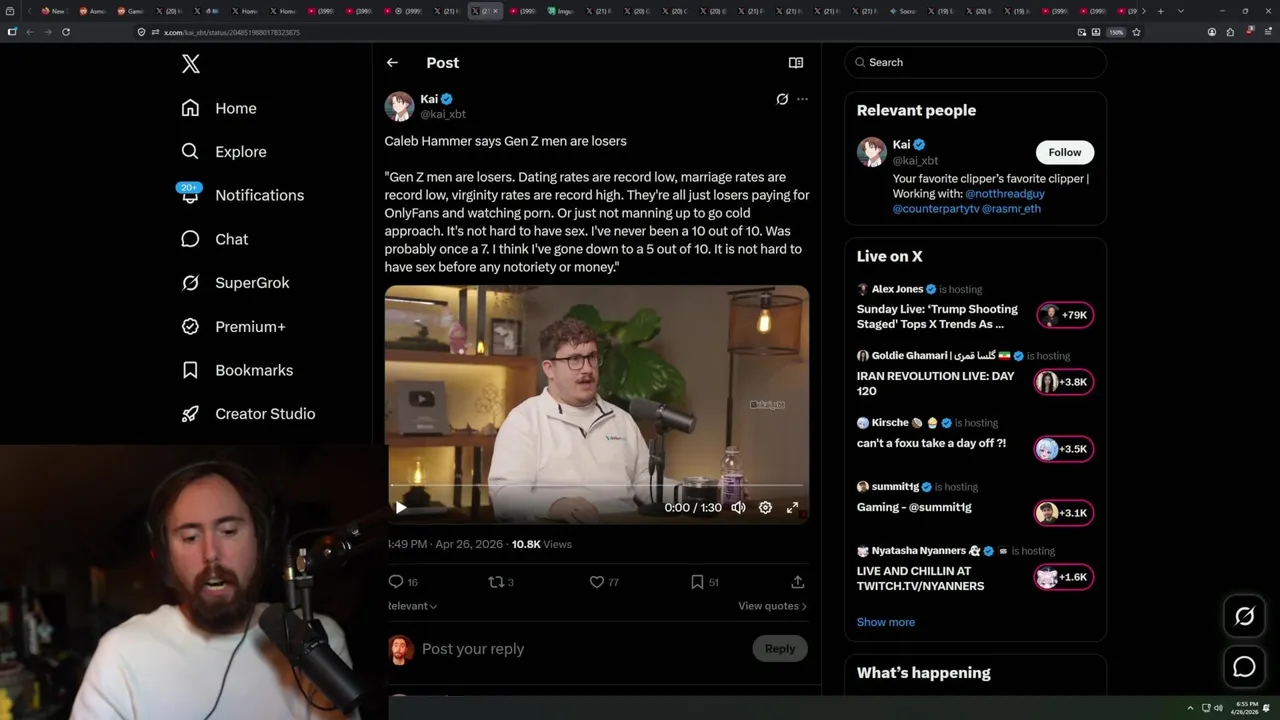The image size is (1280, 720).
Task: Click the 10.8K Views count
Action: point(542,544)
